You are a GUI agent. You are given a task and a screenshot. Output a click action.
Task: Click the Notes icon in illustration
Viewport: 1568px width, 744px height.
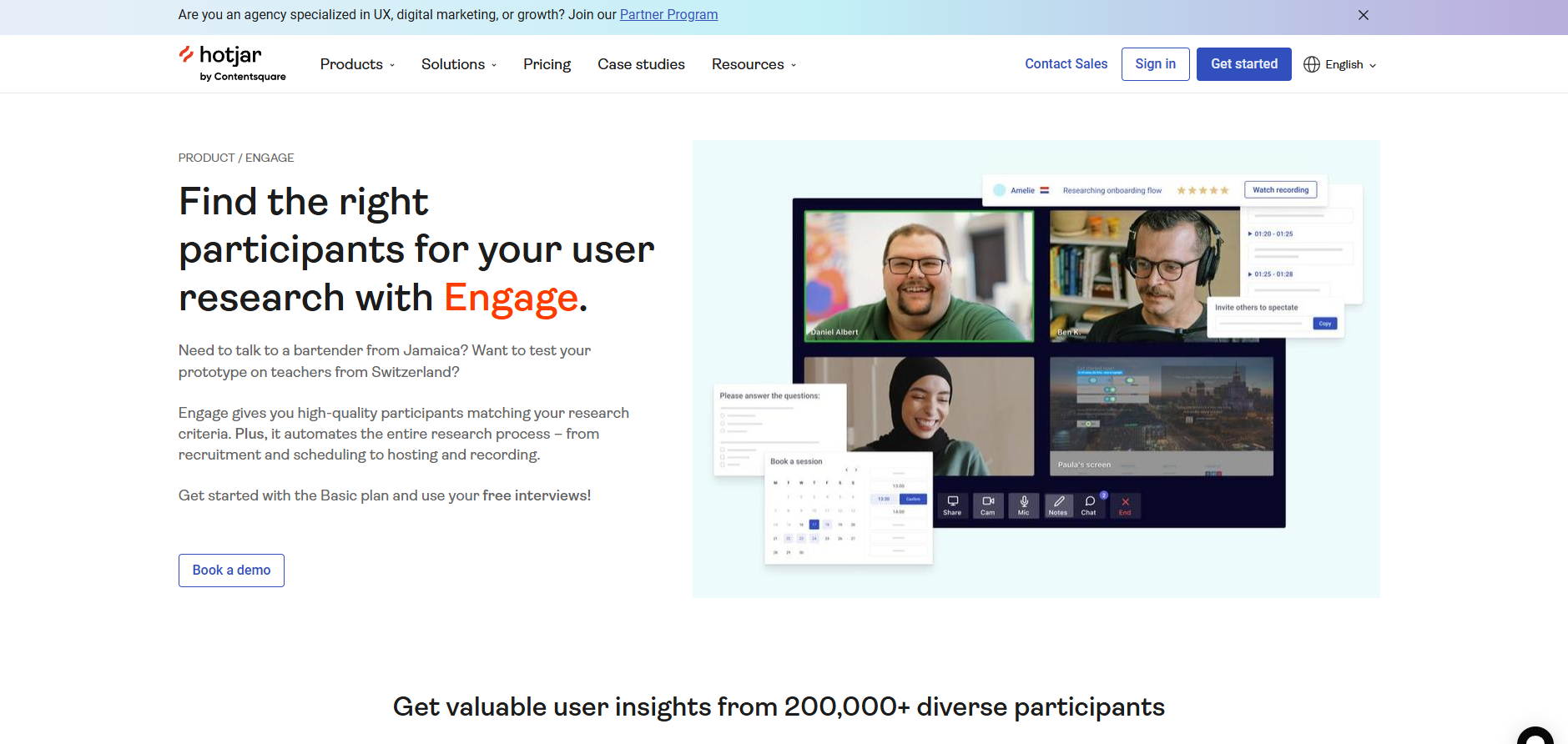[x=1058, y=505]
